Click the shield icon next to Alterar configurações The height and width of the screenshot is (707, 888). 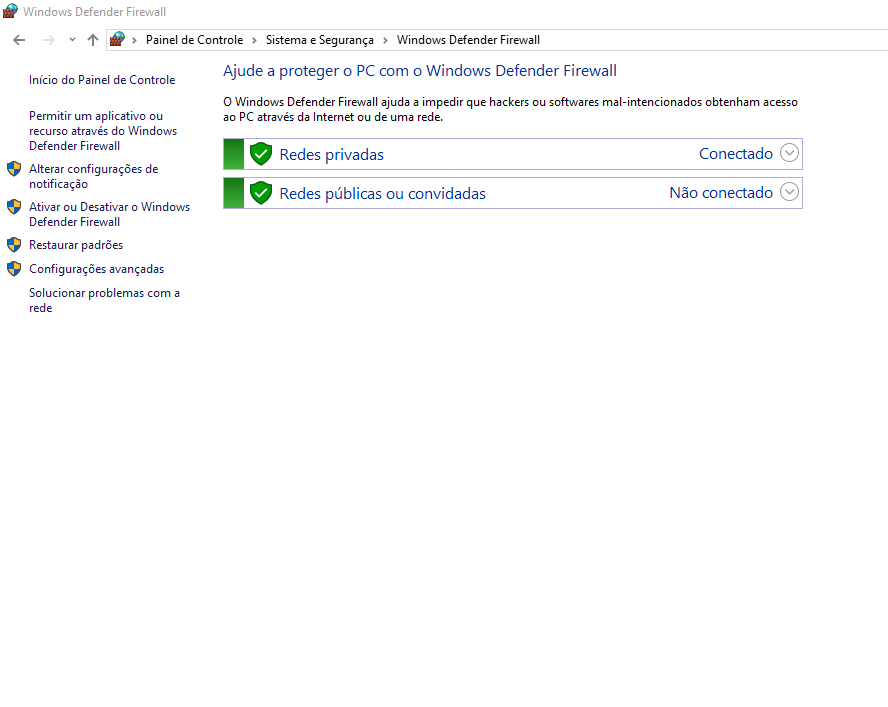coord(14,169)
